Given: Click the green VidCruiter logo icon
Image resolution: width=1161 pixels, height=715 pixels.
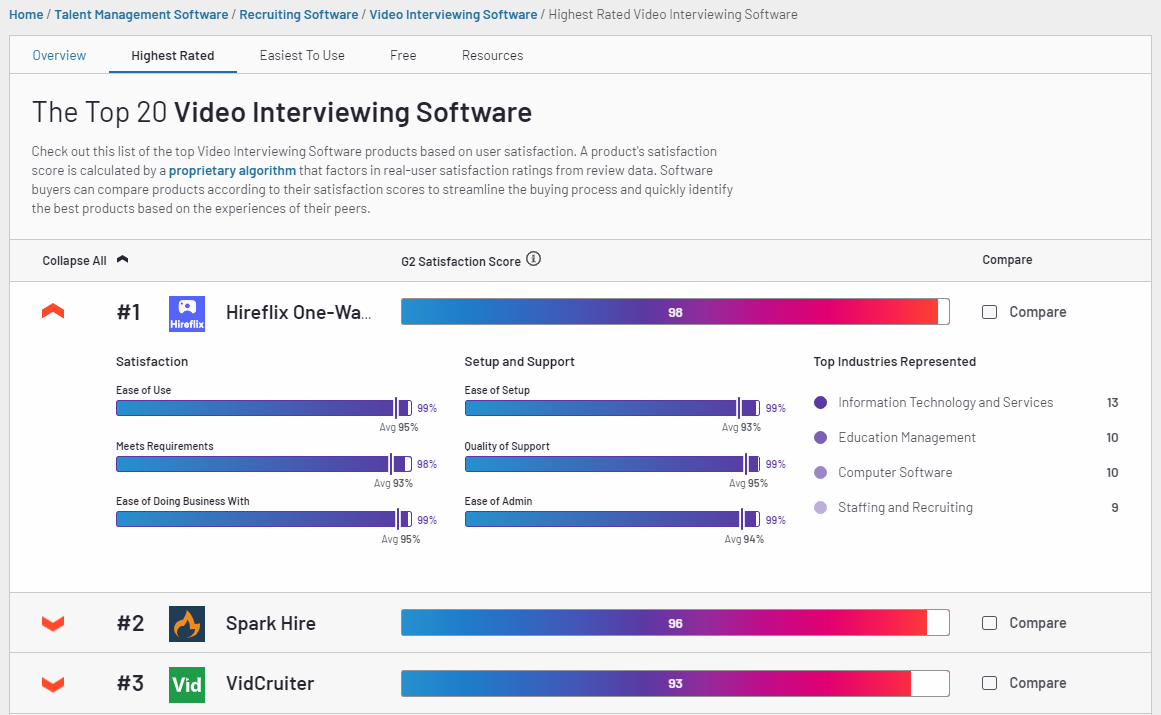Looking at the screenshot, I should pos(186,683).
